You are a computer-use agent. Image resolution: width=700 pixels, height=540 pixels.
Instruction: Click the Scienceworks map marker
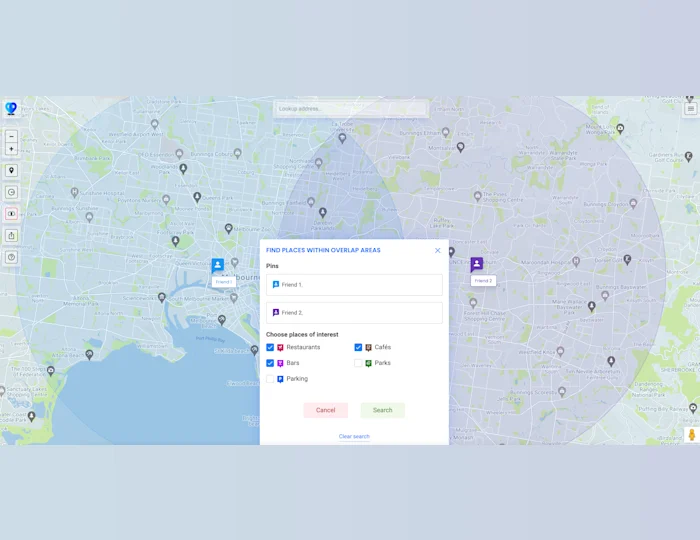[x=162, y=297]
